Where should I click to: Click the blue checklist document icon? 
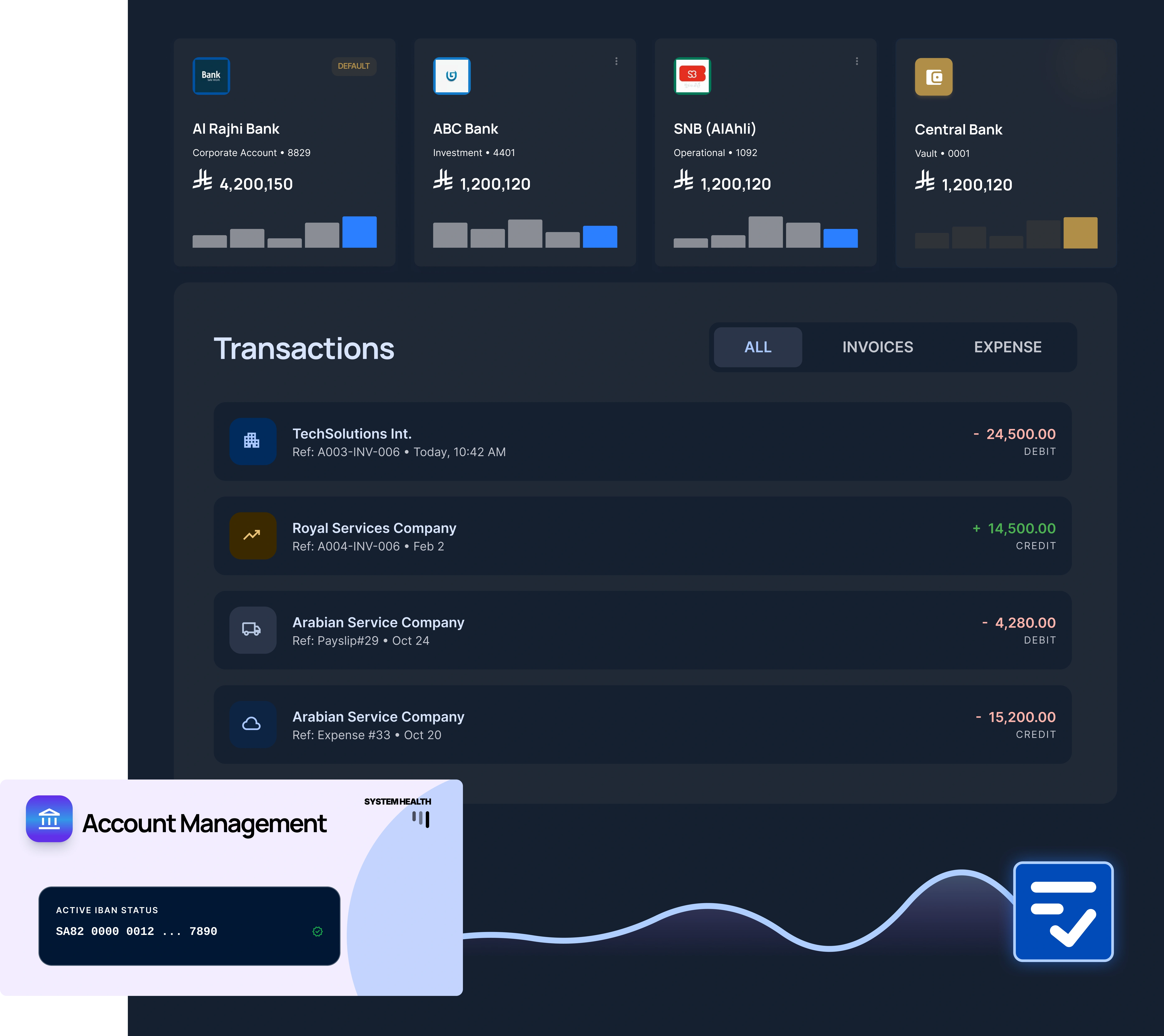1063,912
